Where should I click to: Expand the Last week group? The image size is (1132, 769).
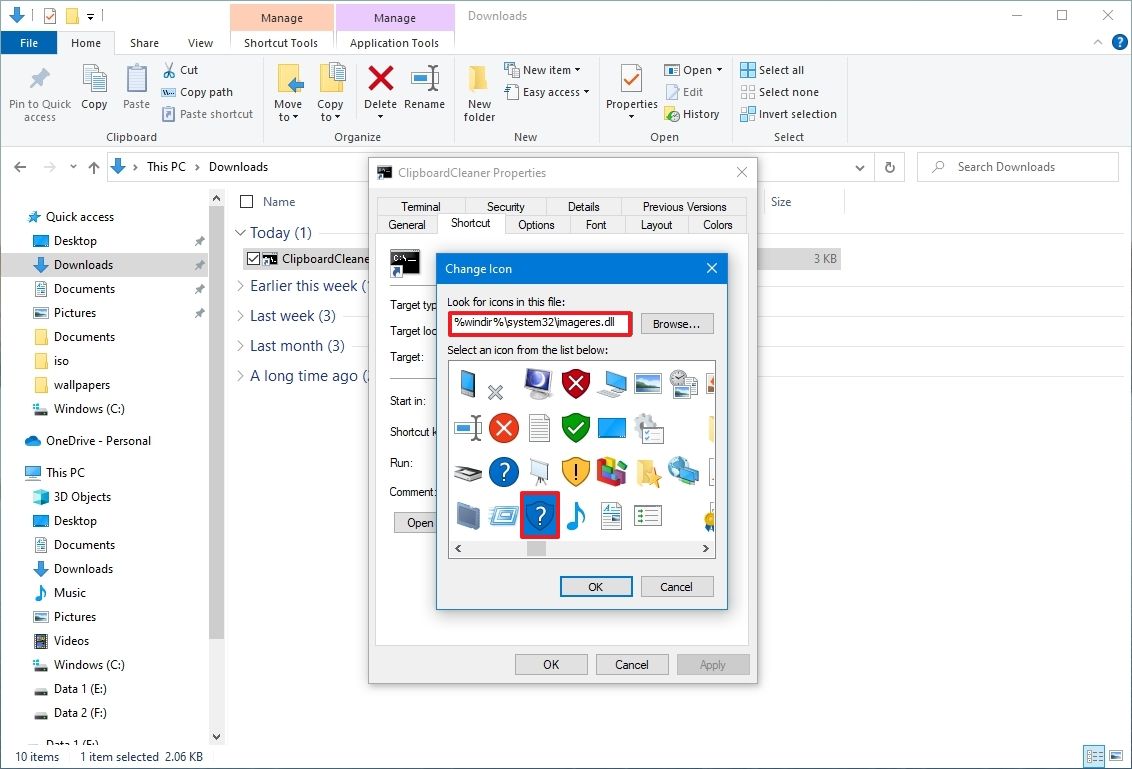pos(240,316)
